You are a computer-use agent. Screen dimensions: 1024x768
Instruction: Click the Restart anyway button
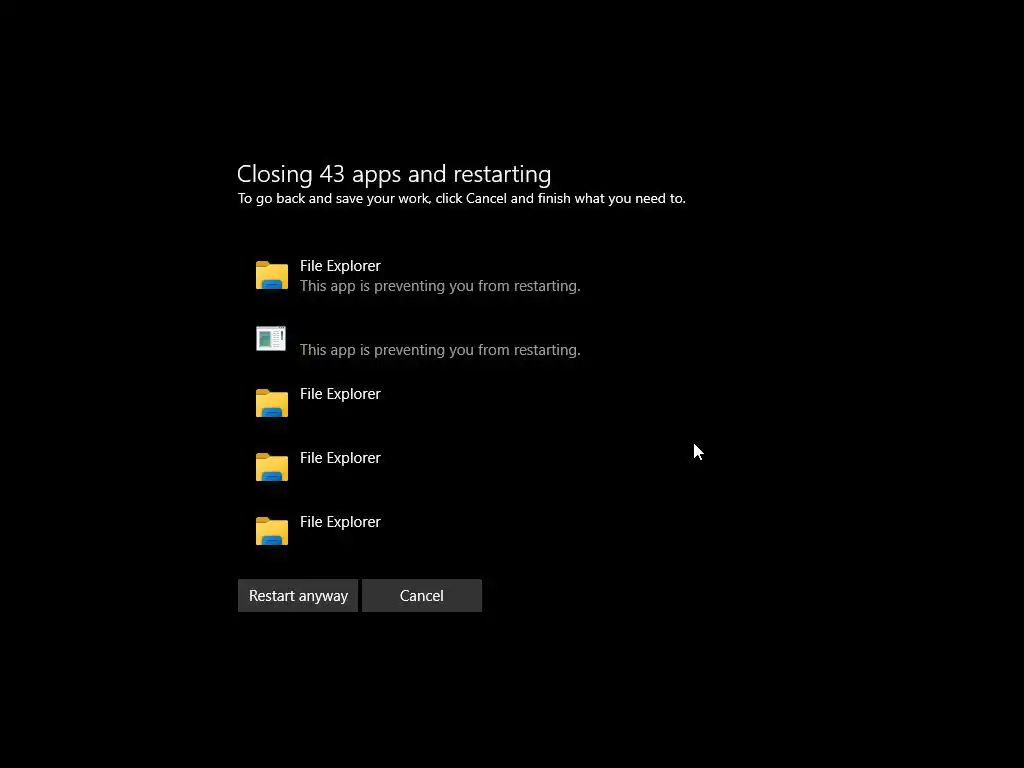tap(298, 596)
